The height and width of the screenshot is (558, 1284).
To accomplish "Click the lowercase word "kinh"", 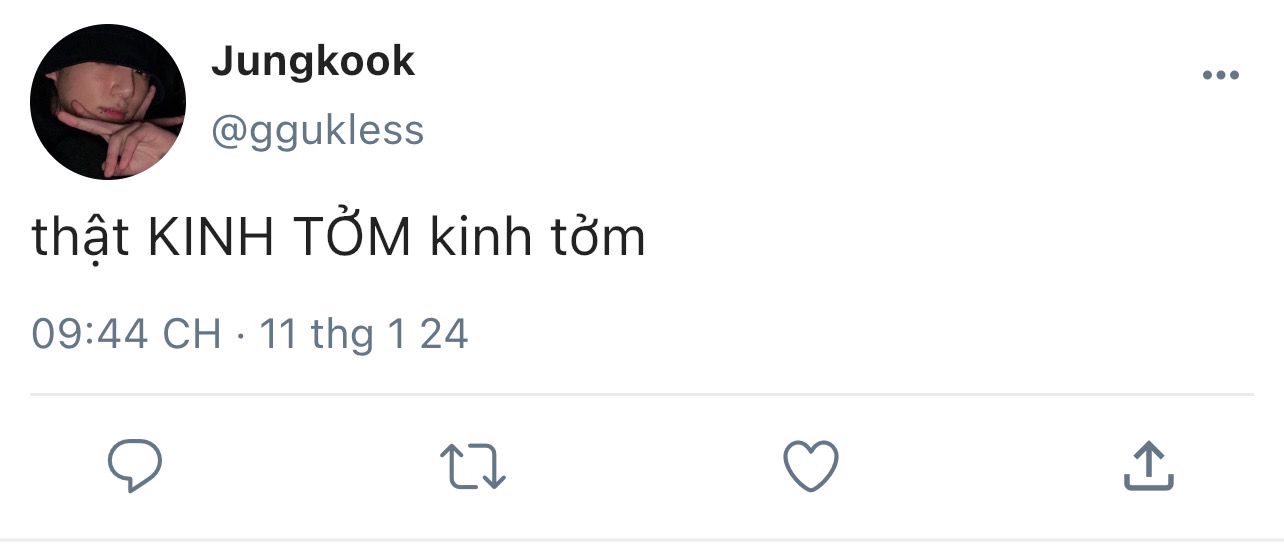I will click(x=479, y=238).
